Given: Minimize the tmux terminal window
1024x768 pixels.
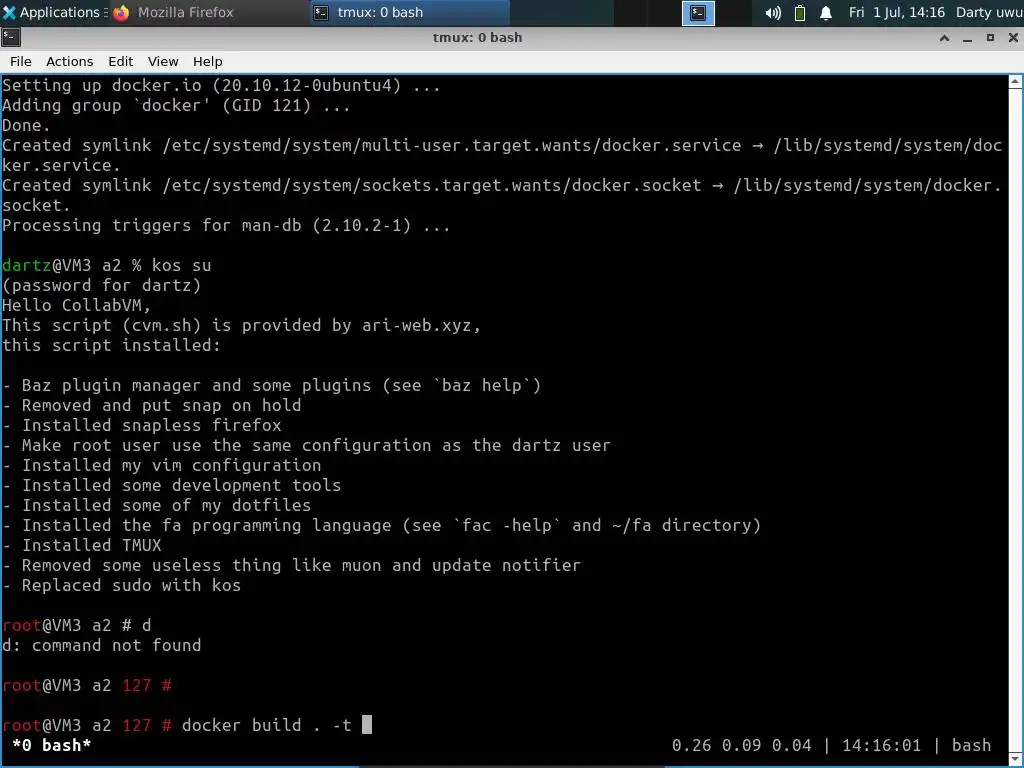Looking at the screenshot, I should [967, 38].
